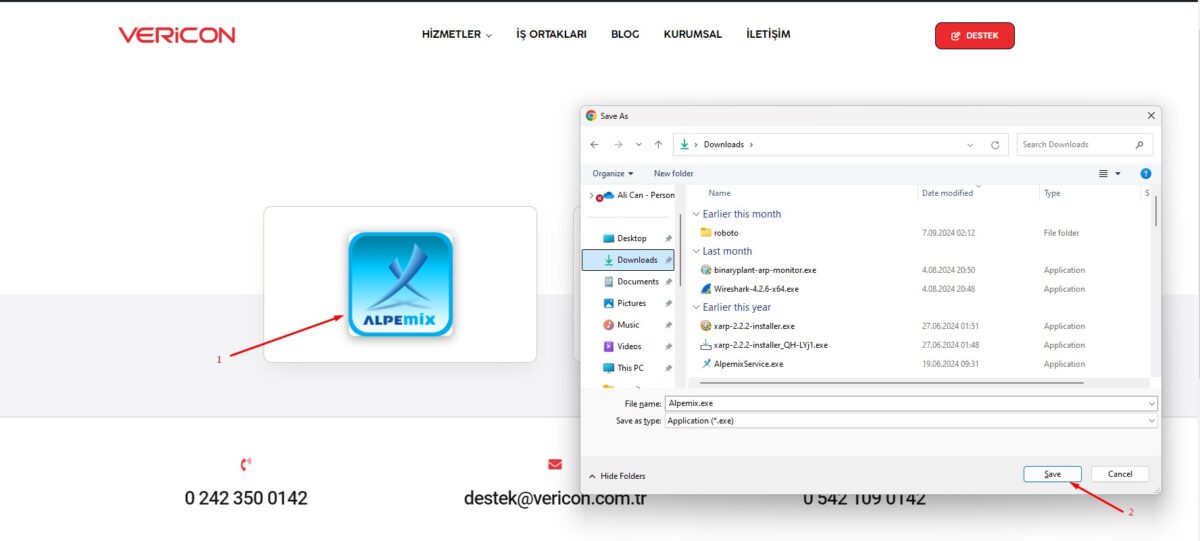Click the red phone icon above the phone number
1200x541 pixels.
tap(246, 464)
